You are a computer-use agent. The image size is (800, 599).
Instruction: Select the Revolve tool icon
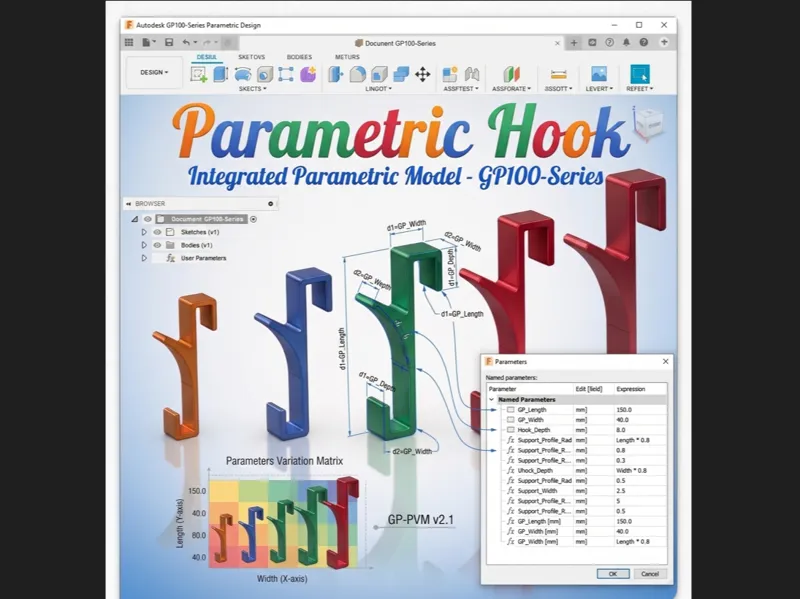coord(243,74)
